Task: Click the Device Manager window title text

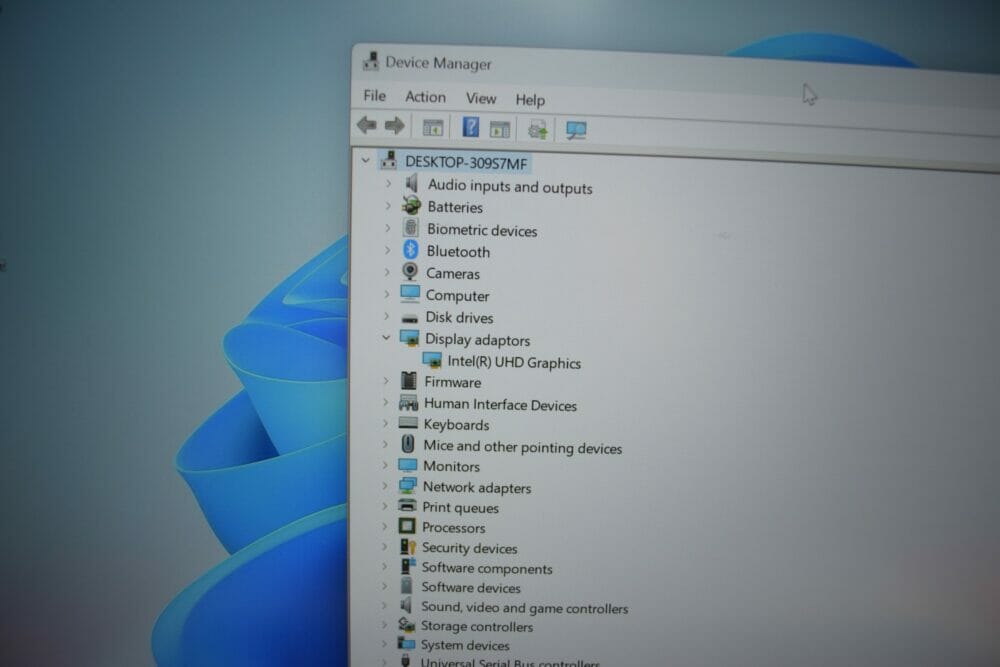Action: click(438, 63)
